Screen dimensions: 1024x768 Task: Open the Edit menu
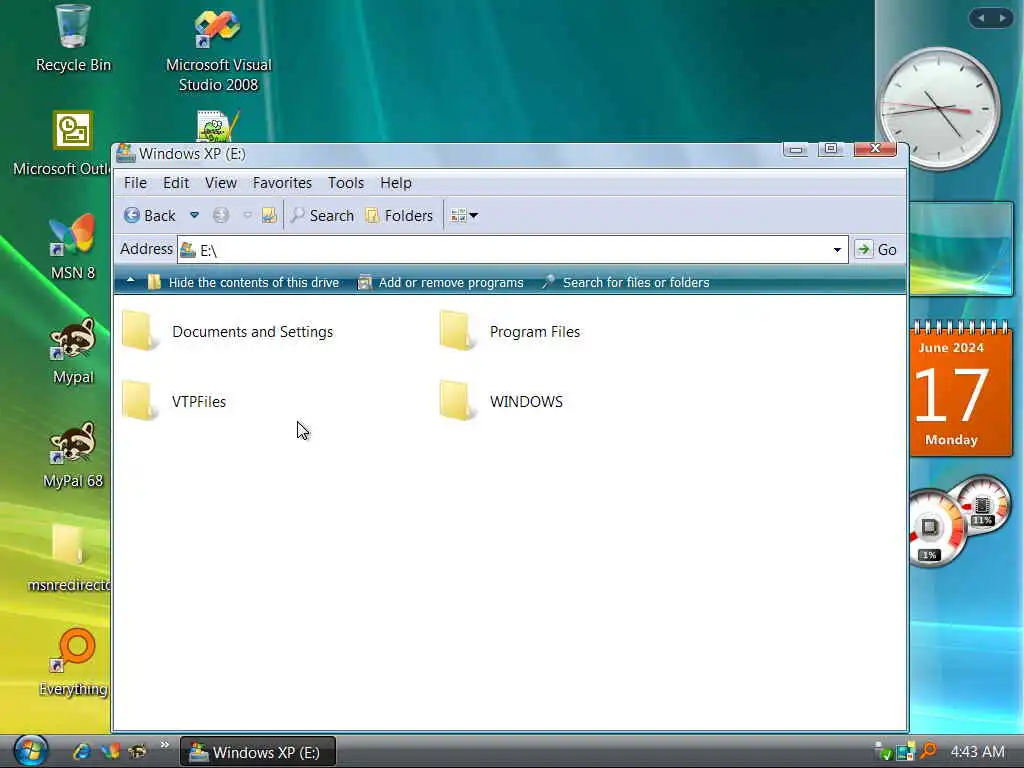coord(176,183)
